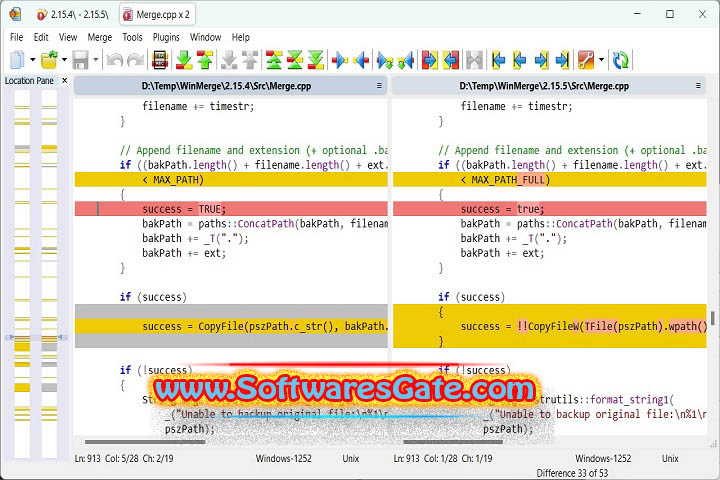This screenshot has height=480, width=720.
Task: Copy to left and advance
Action: coord(405,60)
